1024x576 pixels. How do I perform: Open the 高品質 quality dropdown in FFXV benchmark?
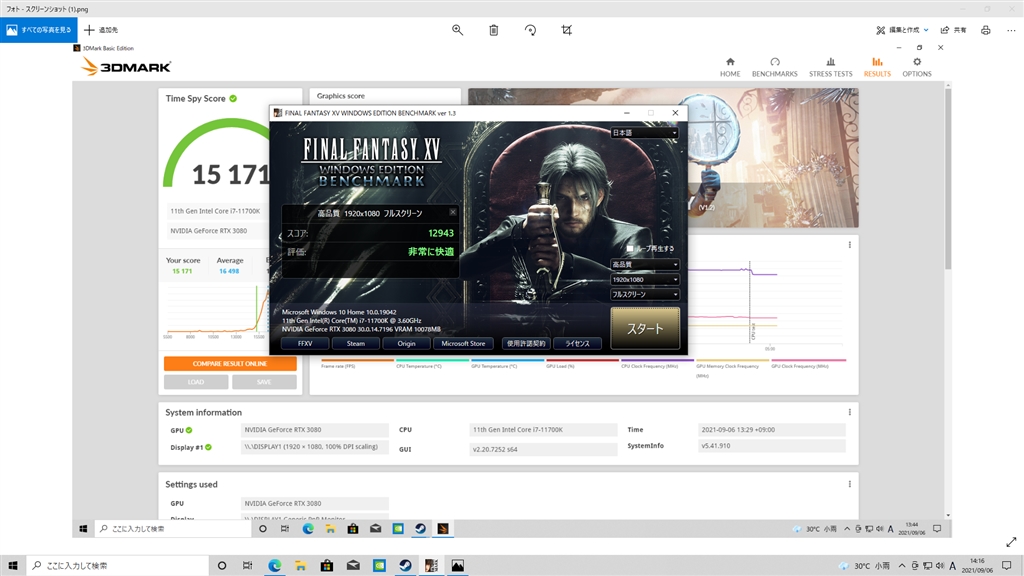point(645,264)
